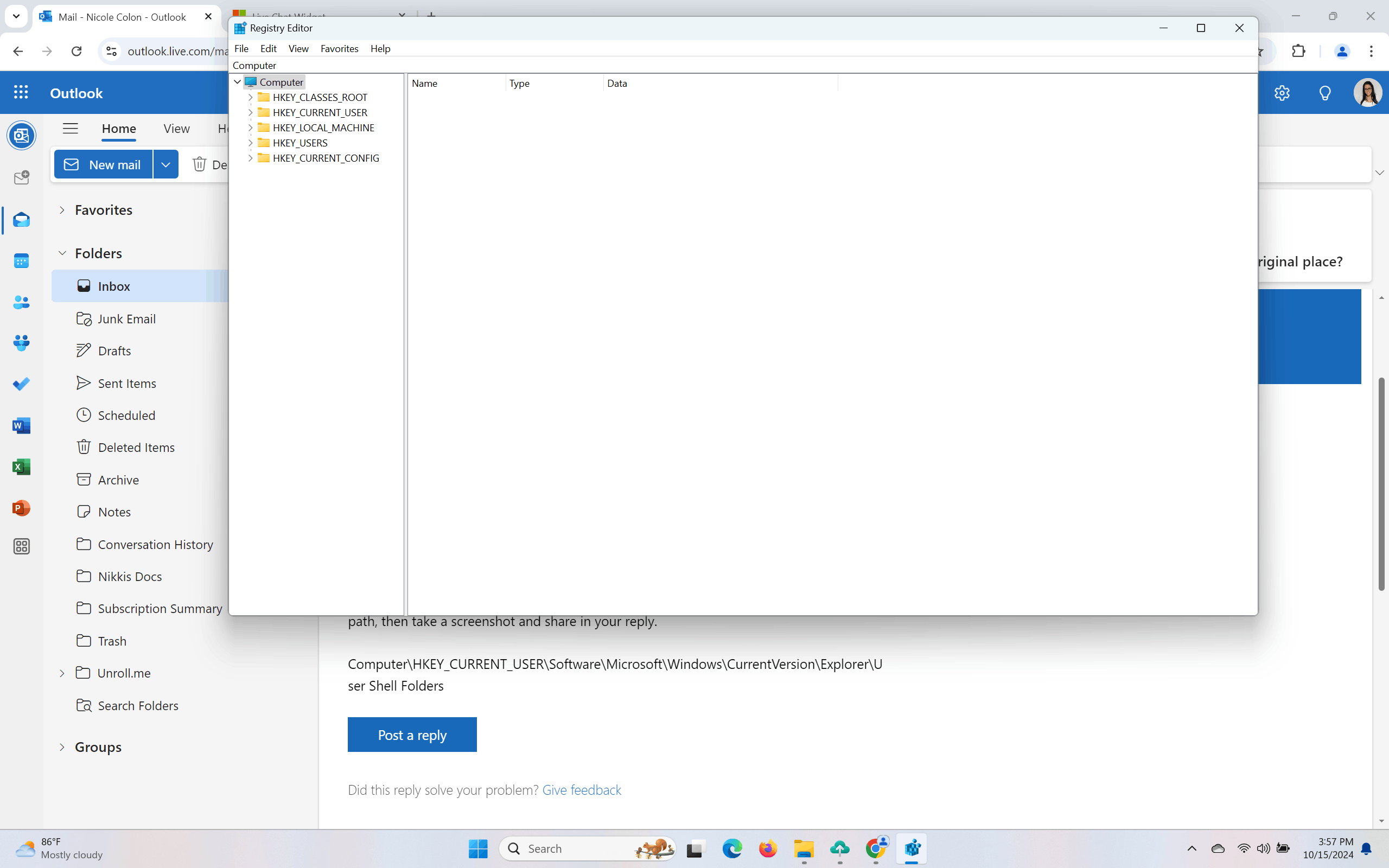Open Microsoft Edge from the taskbar
The image size is (1389, 868).
pyautogui.click(x=732, y=848)
